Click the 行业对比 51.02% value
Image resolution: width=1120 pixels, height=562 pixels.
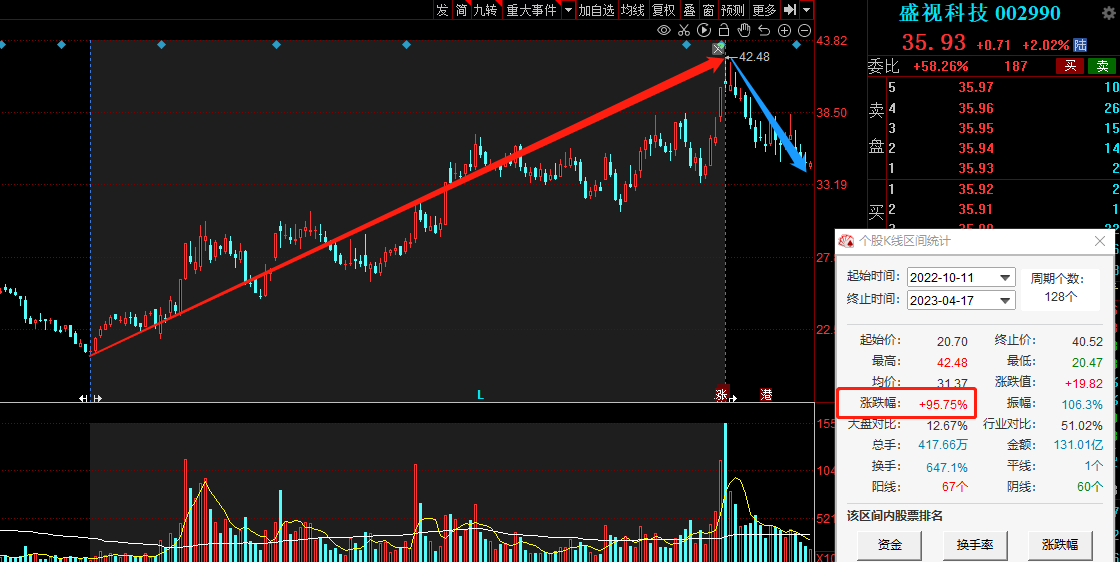1081,426
